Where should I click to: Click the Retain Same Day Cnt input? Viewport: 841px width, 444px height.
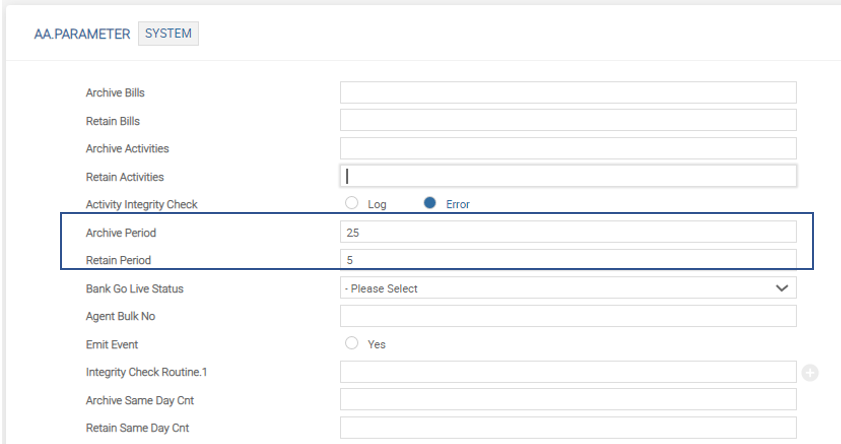(567, 428)
